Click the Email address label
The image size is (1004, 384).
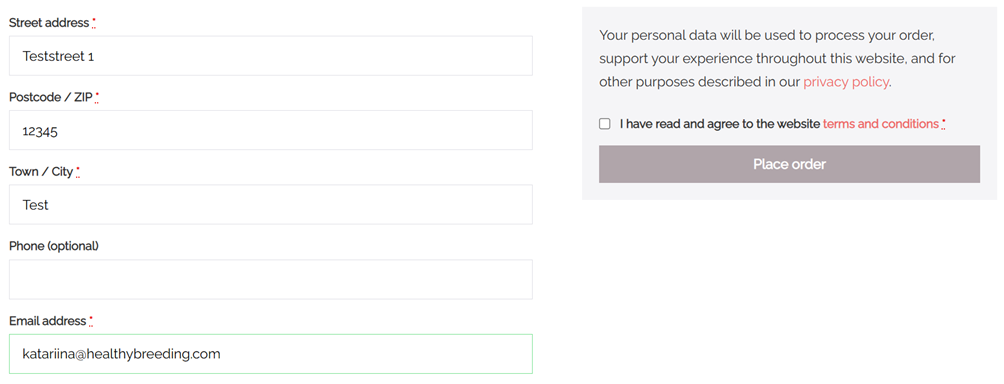click(47, 321)
